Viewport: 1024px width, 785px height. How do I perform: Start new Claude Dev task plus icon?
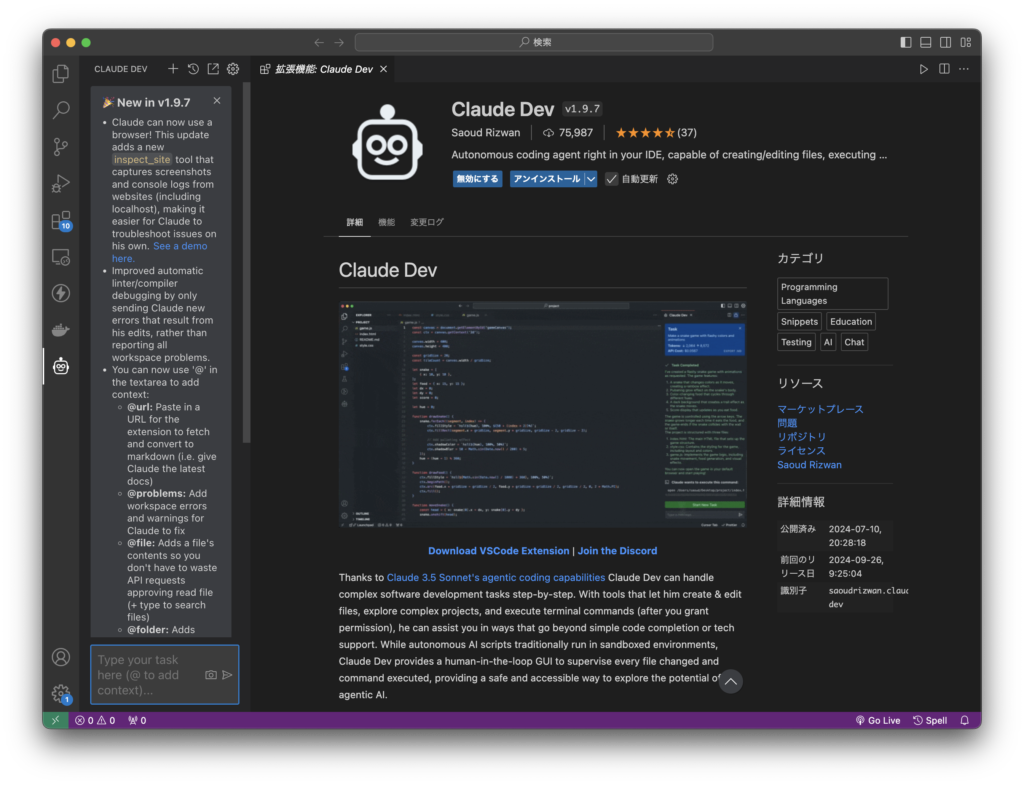[172, 69]
